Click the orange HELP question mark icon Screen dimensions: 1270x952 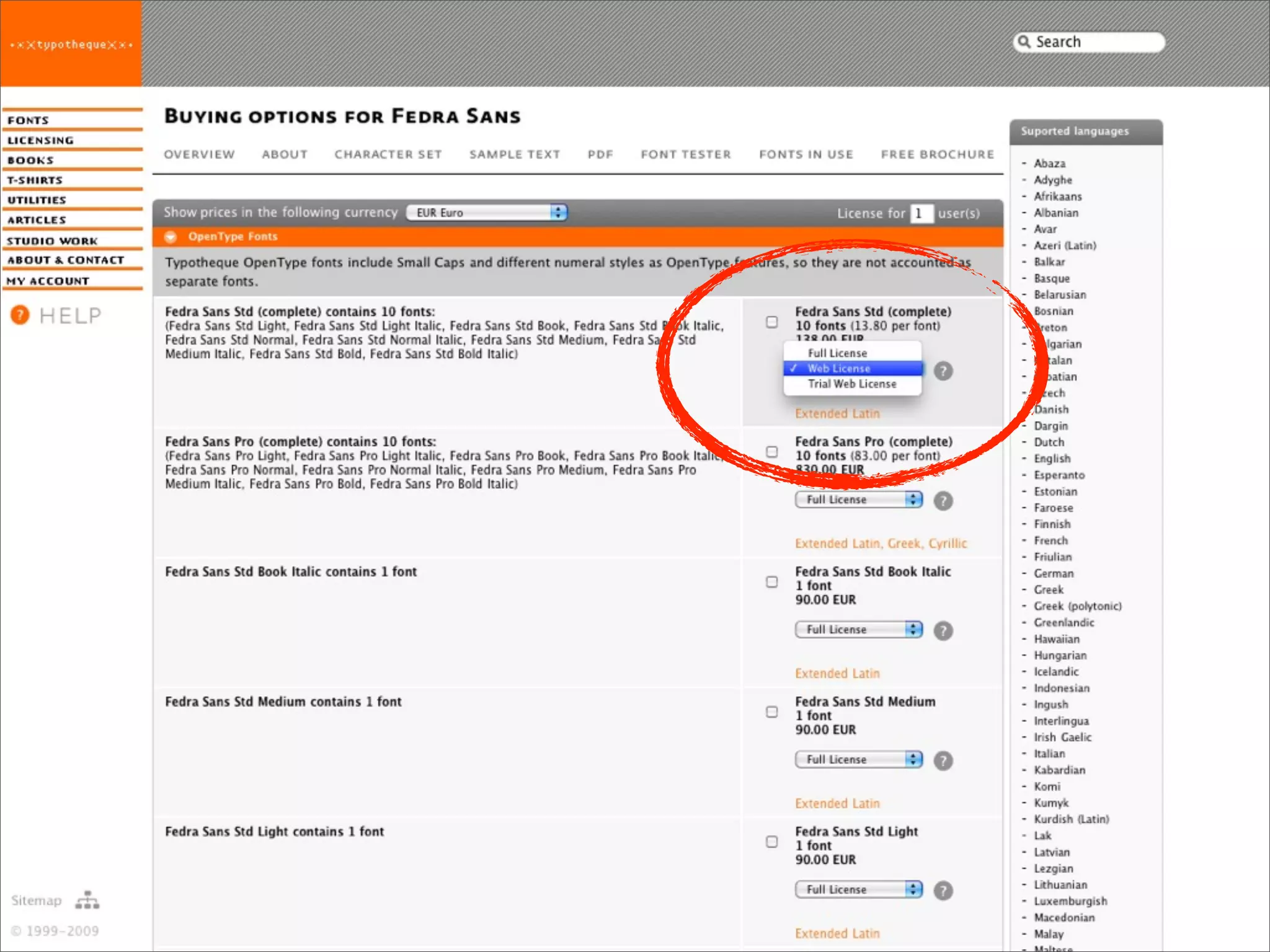click(20, 315)
